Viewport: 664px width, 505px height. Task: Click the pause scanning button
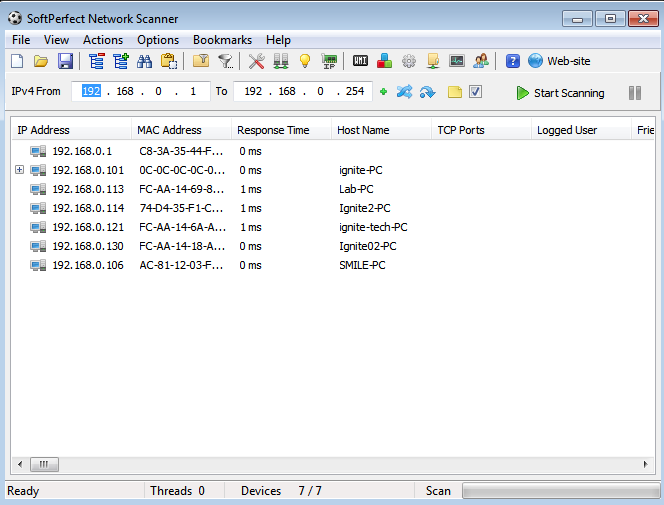tap(635, 93)
